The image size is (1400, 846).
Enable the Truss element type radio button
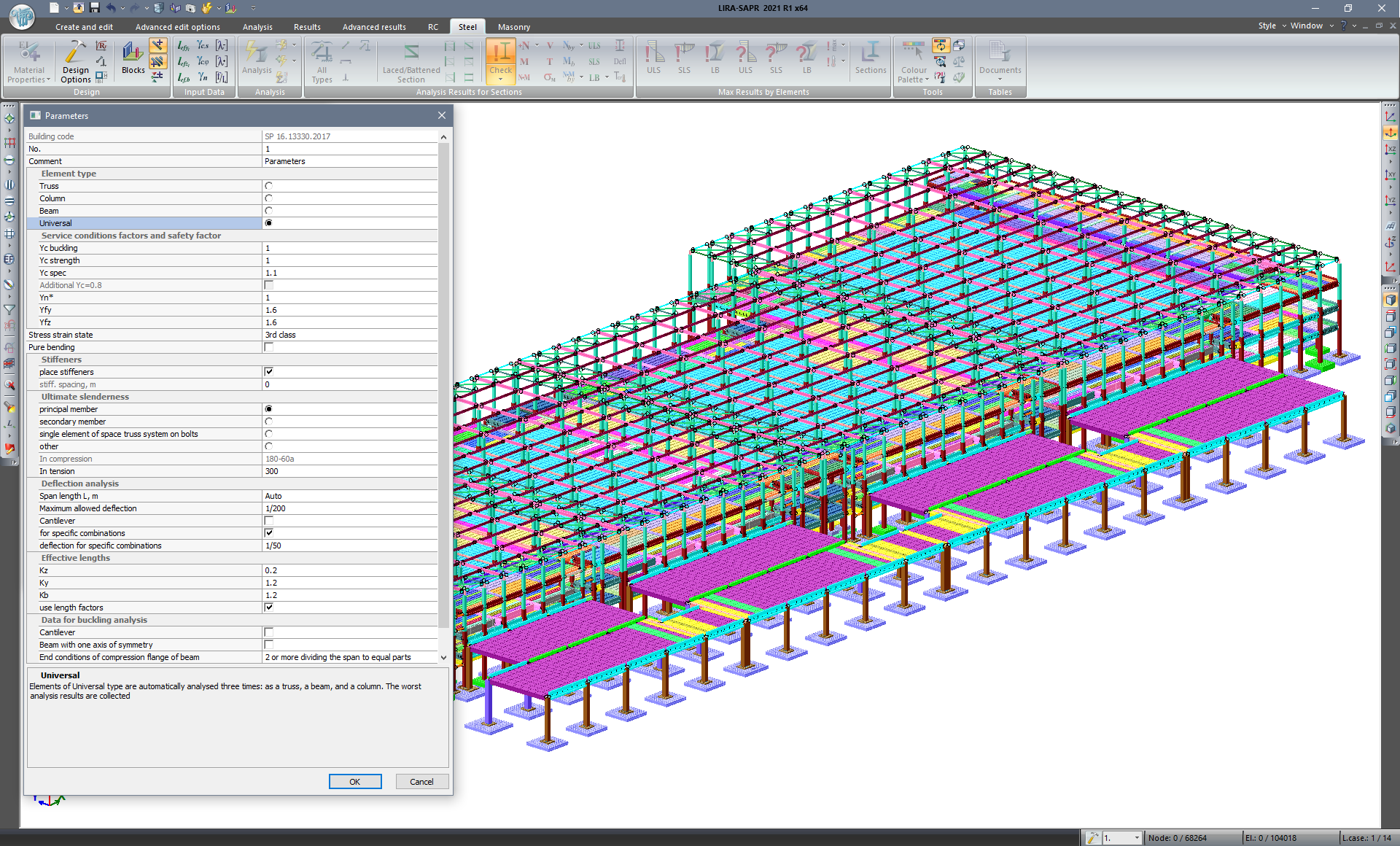[268, 185]
